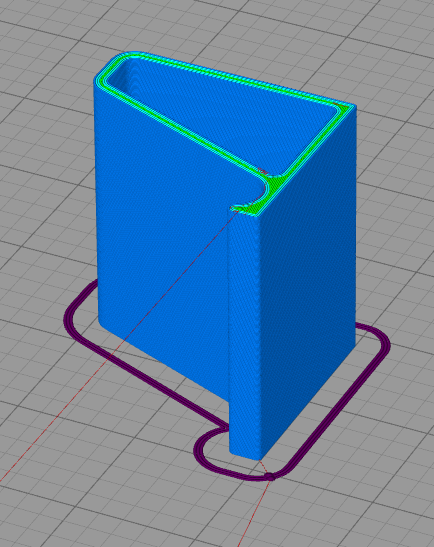Click the long straight skirt segment on front-left
This screenshot has width=434, height=547.
pos(147,377)
